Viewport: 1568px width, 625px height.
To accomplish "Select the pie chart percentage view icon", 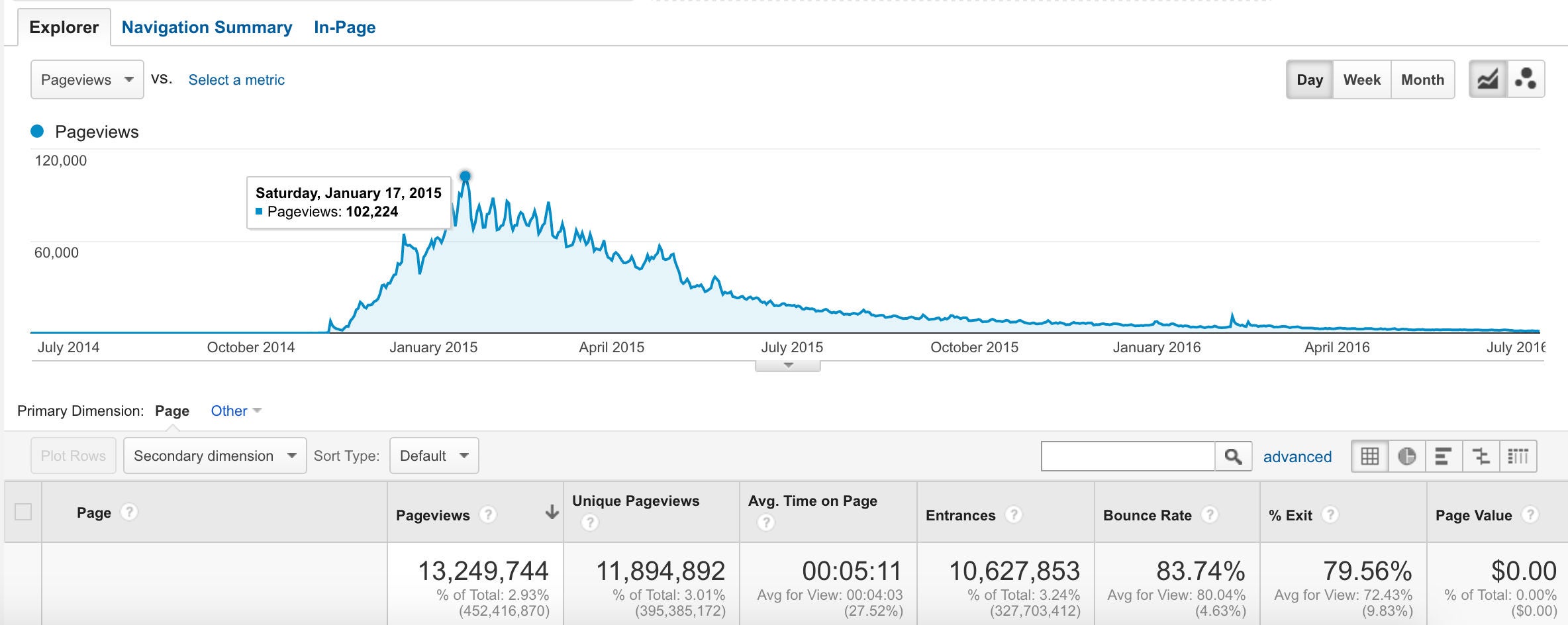I will click(x=1406, y=456).
